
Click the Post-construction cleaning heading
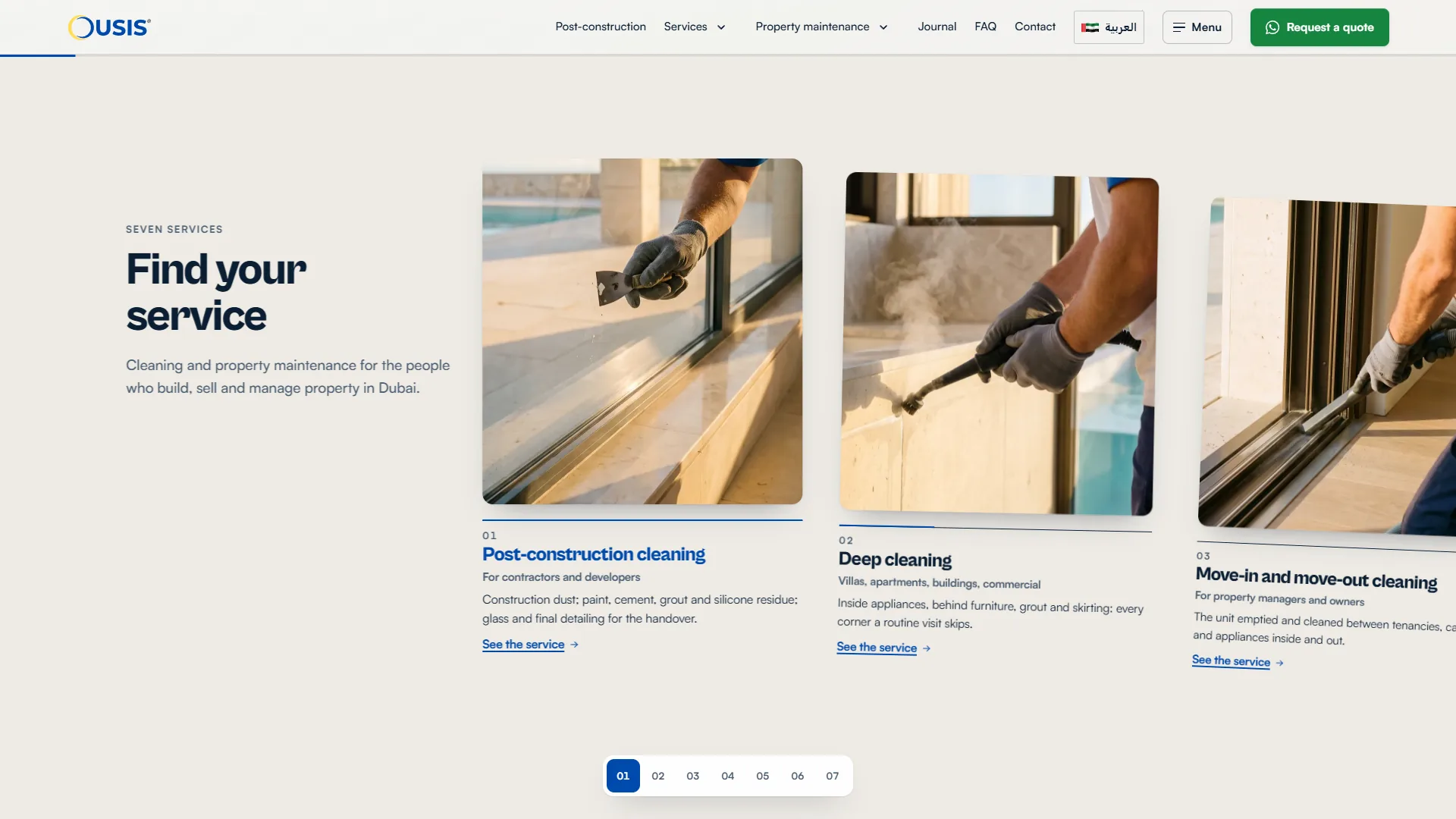594,554
